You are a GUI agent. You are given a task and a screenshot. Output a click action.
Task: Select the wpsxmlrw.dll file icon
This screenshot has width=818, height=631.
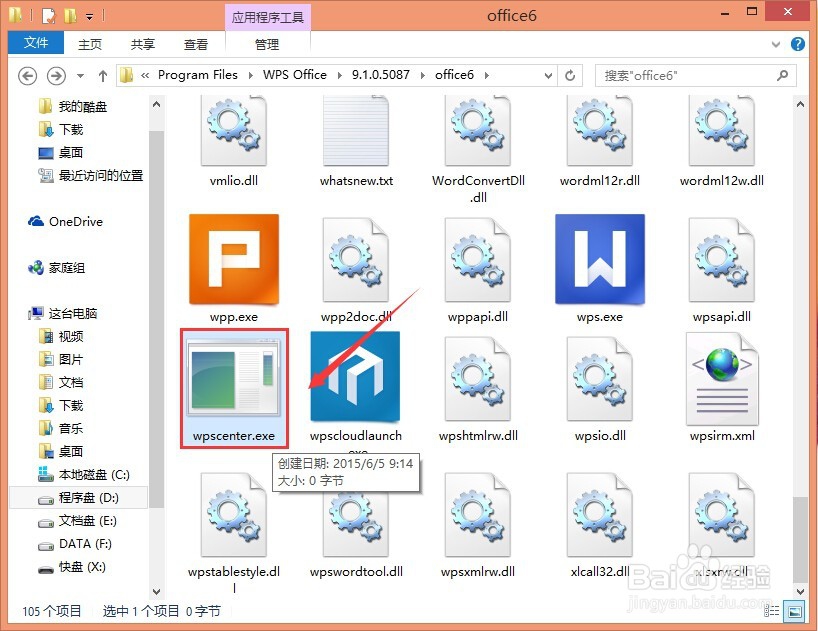pos(478,515)
